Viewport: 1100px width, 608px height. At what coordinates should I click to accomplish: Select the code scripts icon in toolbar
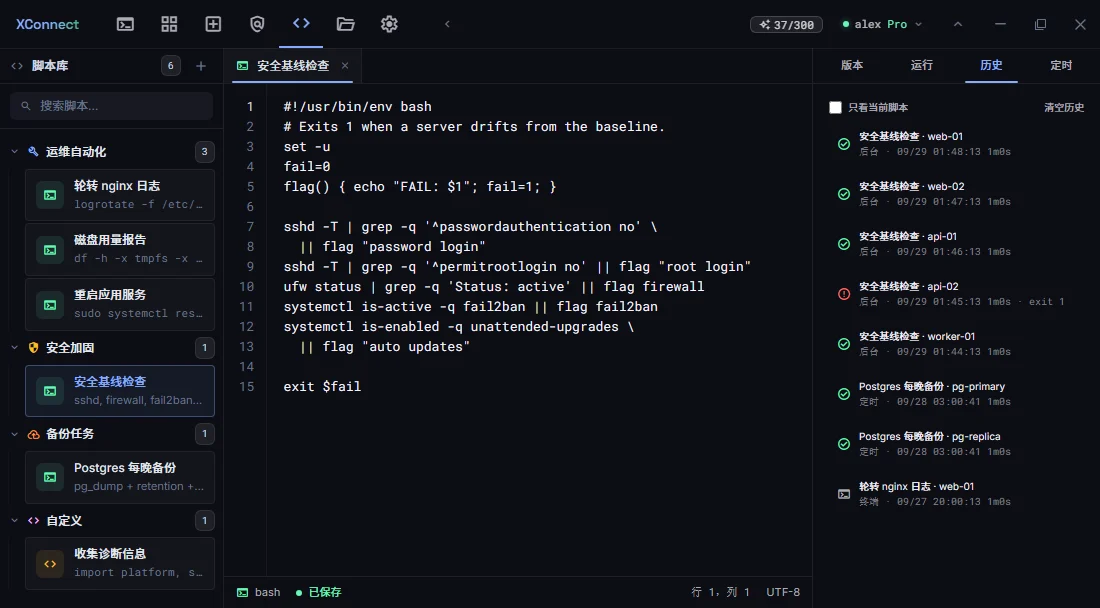(301, 24)
